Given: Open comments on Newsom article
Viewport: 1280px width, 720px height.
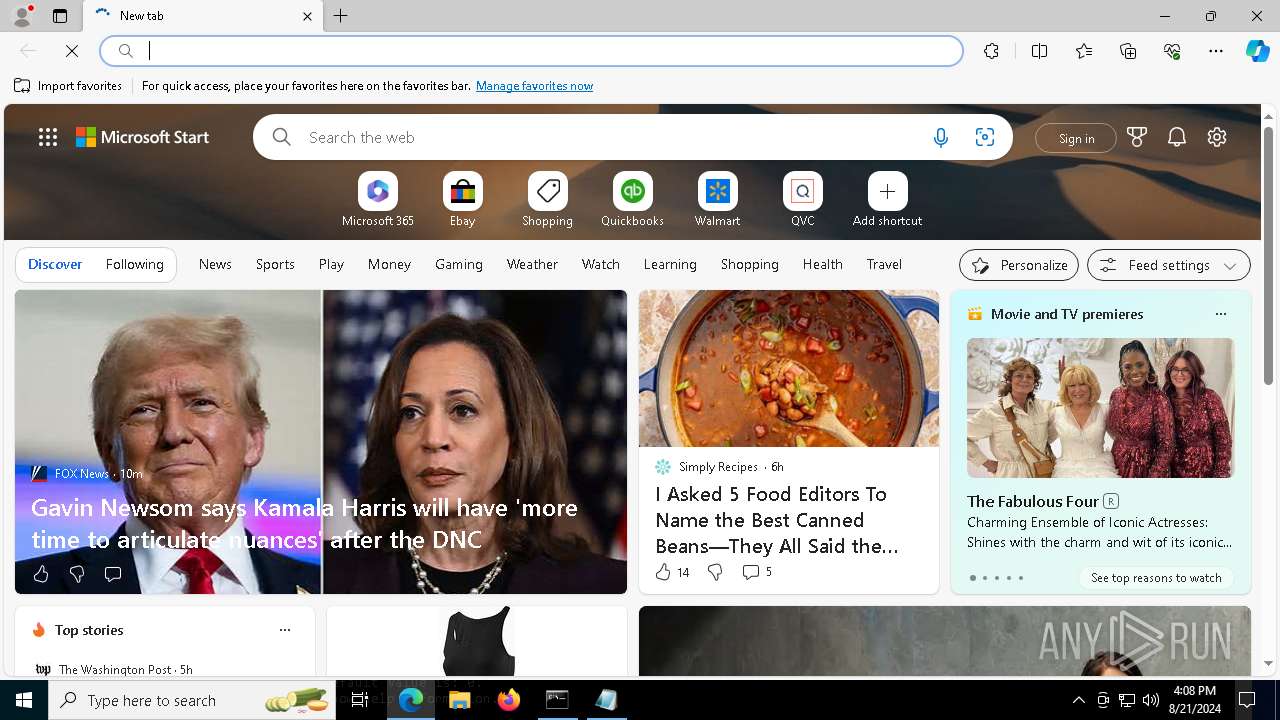Looking at the screenshot, I should coord(113,574).
